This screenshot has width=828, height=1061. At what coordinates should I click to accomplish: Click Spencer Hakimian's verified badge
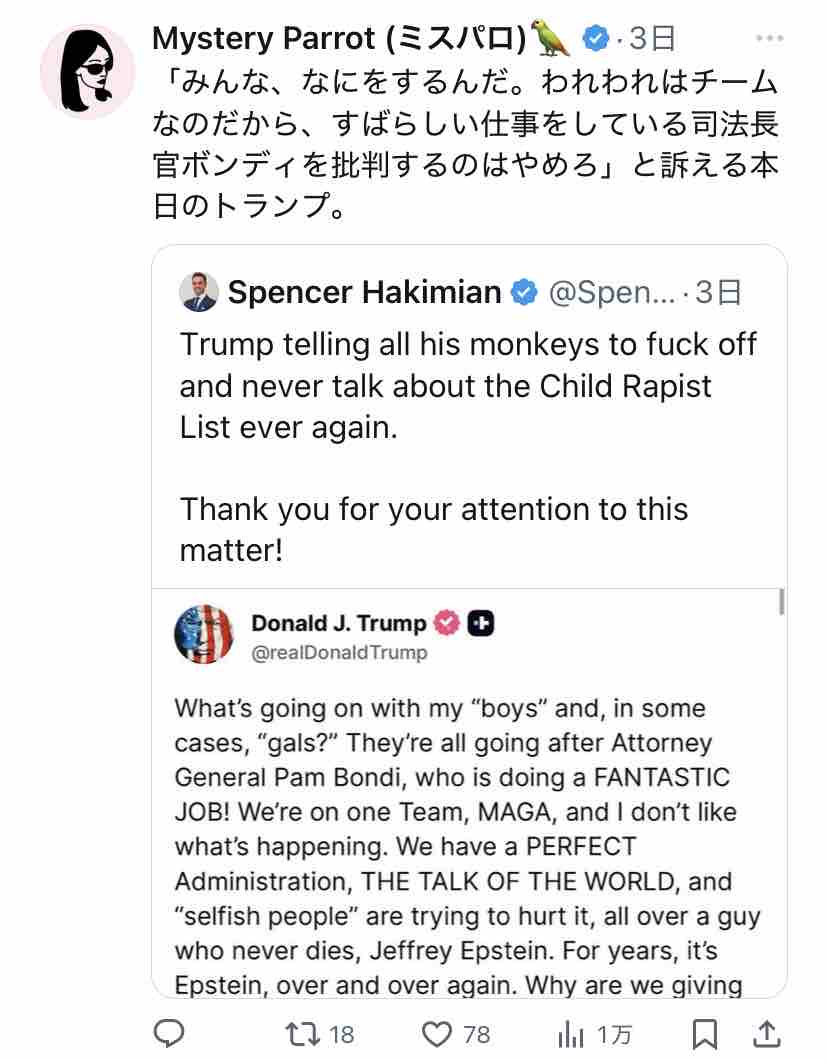[x=523, y=292]
